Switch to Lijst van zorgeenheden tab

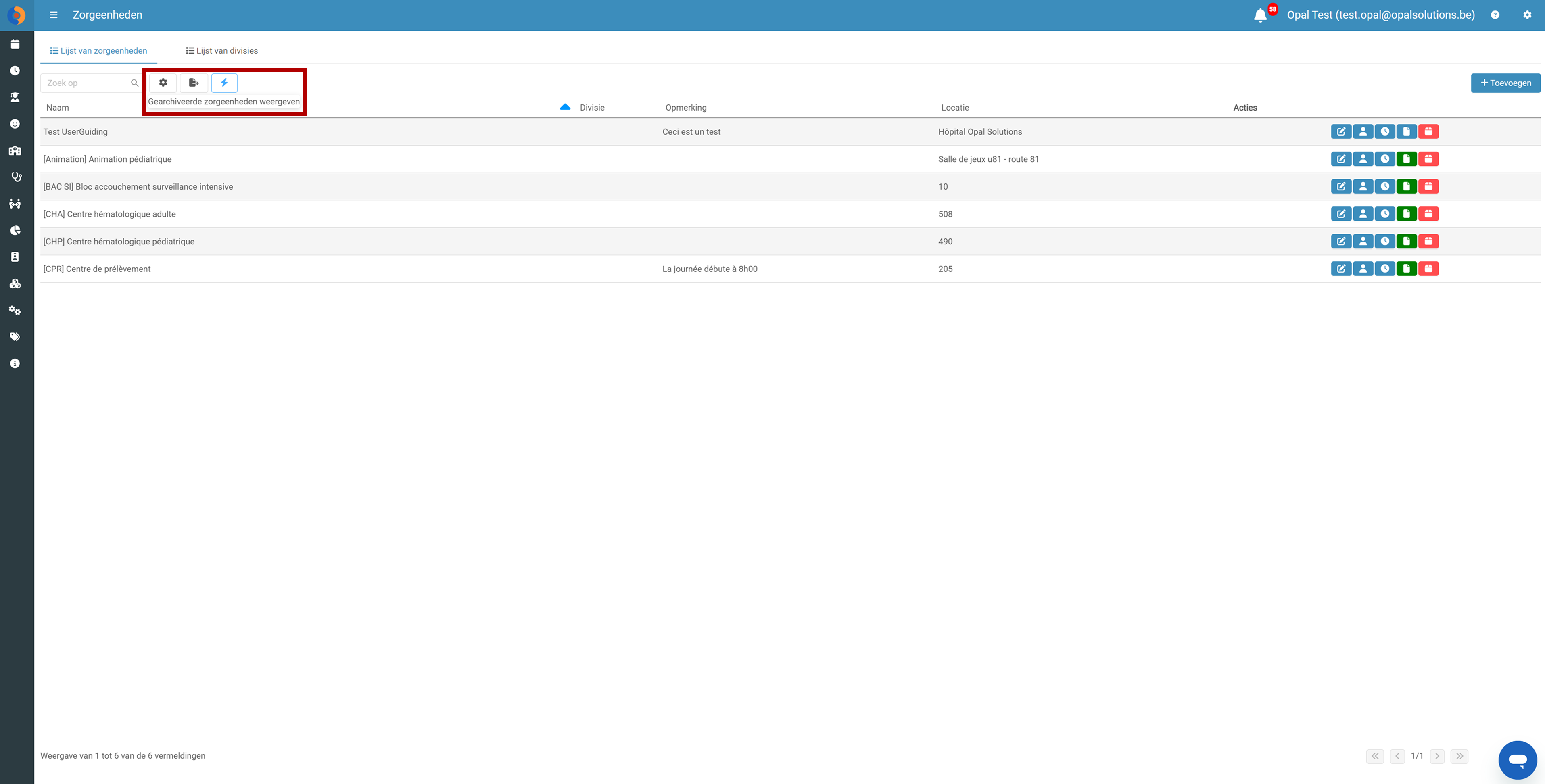click(x=98, y=51)
